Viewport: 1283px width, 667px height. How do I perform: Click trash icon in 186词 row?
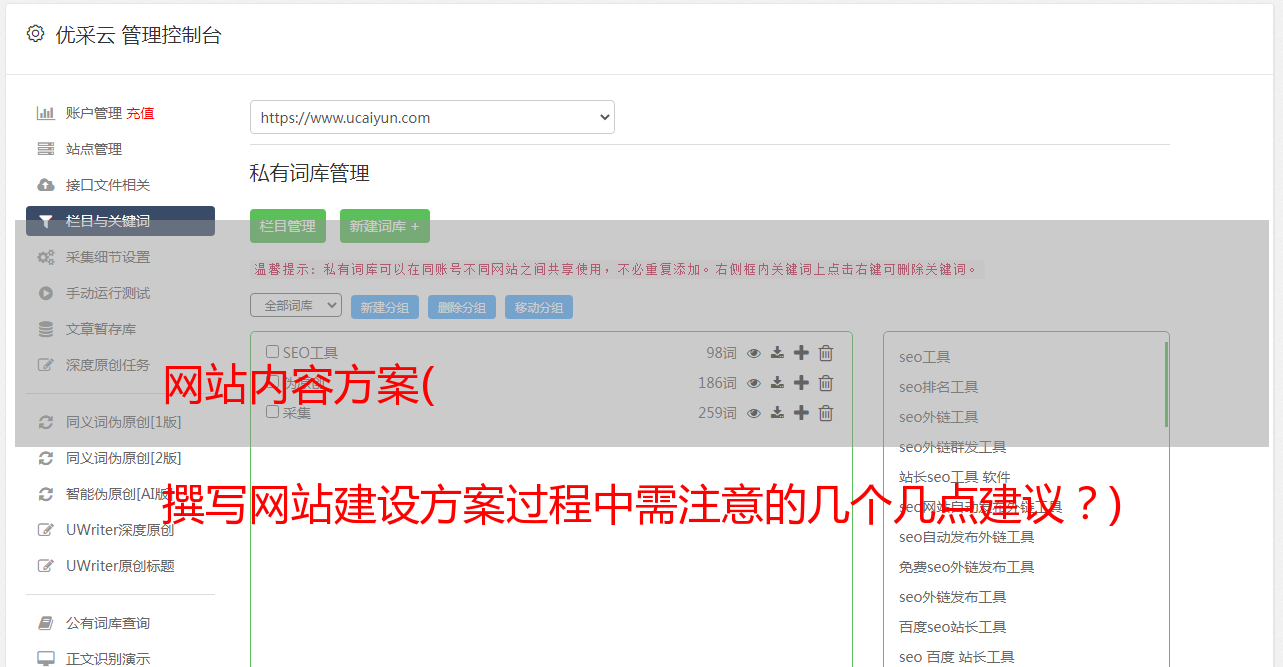[826, 383]
